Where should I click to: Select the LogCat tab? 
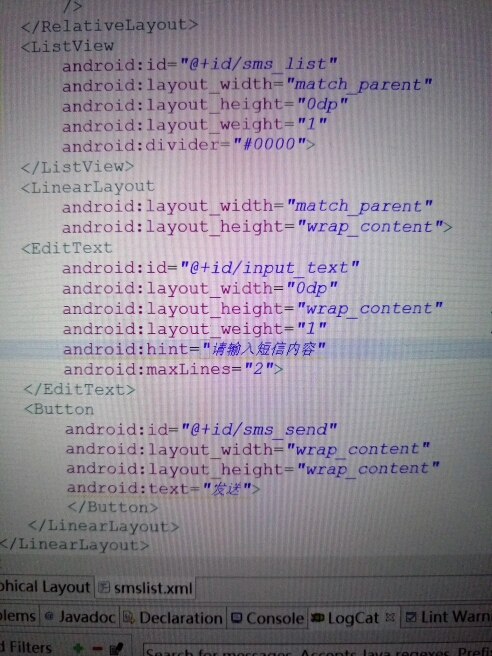coord(353,618)
